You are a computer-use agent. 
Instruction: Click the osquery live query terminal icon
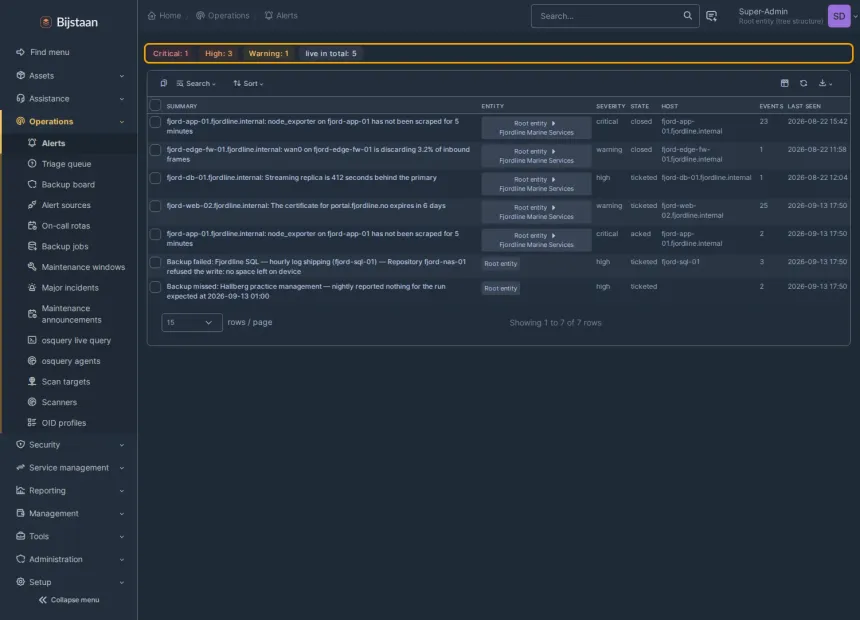click(32, 340)
